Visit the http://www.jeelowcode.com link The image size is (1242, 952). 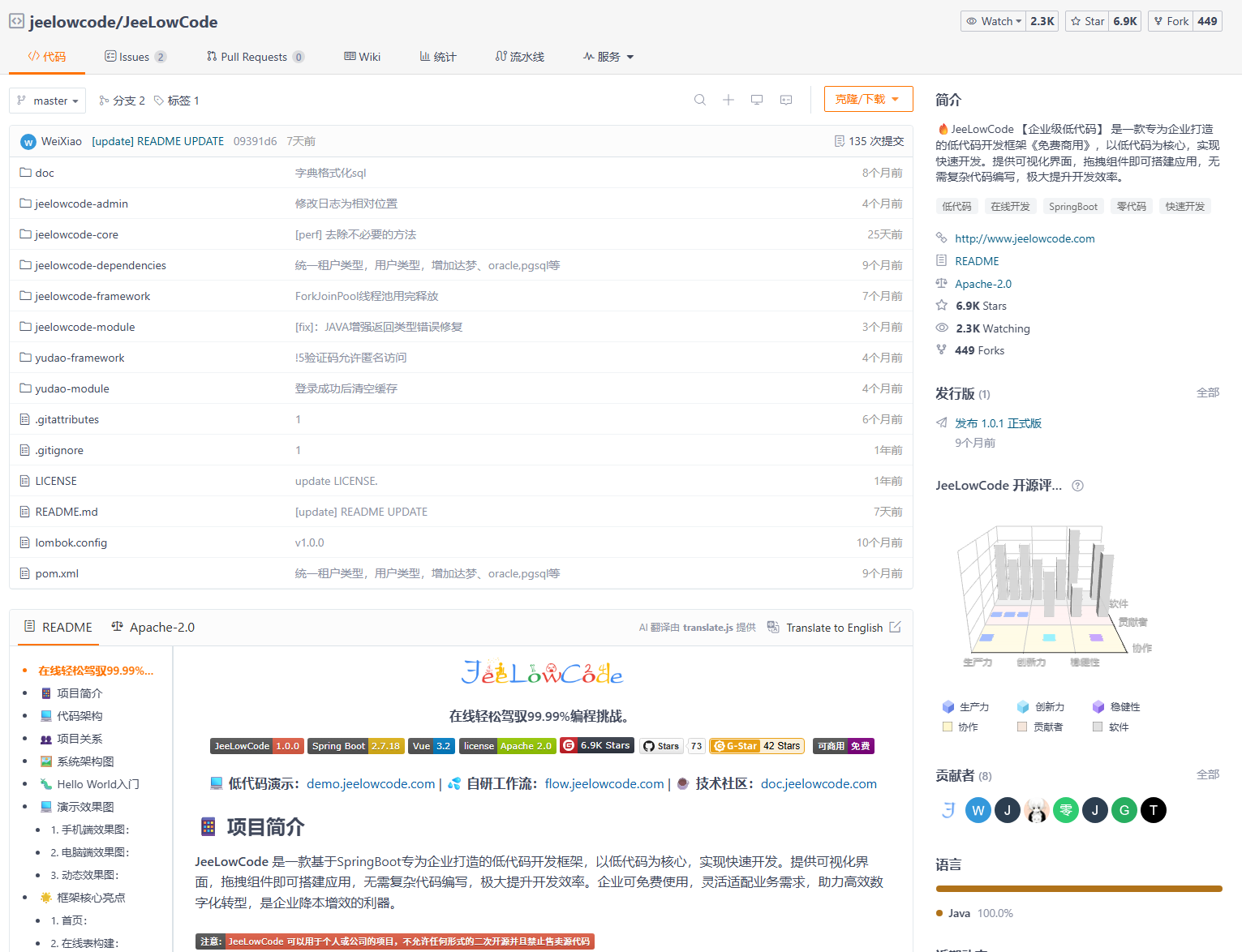(x=1025, y=238)
